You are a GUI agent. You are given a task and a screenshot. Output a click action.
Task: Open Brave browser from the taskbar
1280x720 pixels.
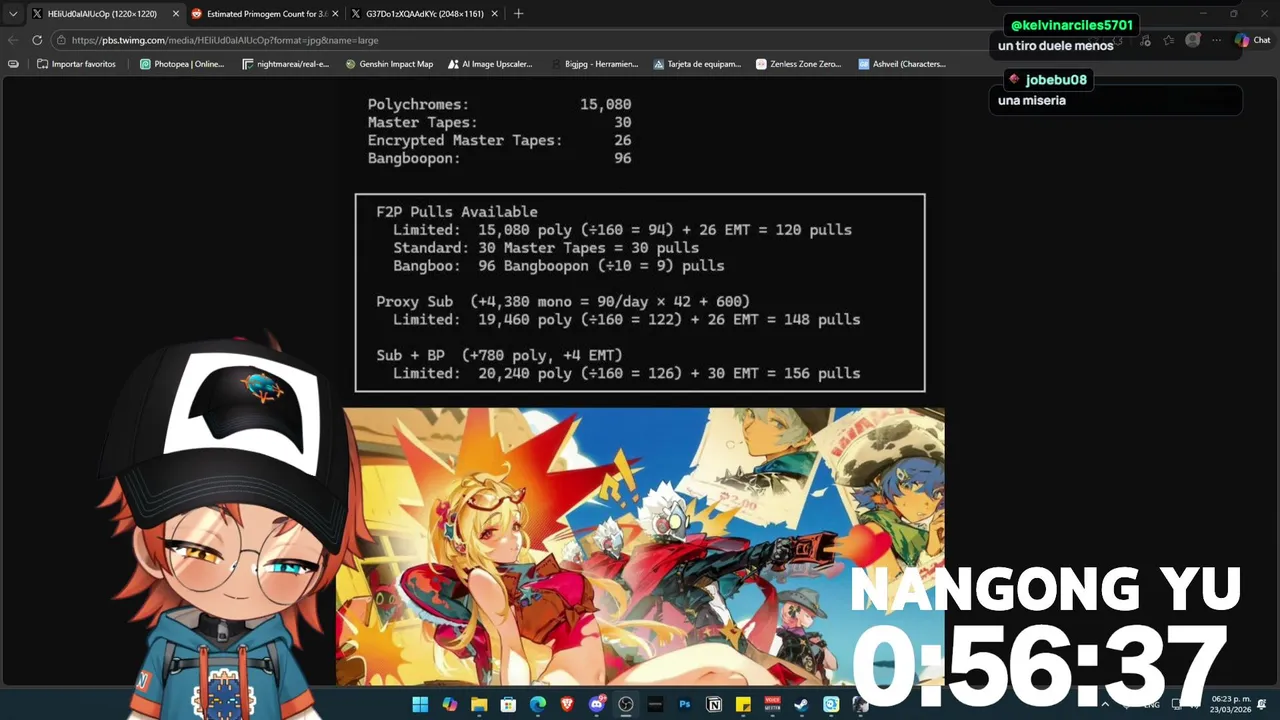(x=567, y=704)
